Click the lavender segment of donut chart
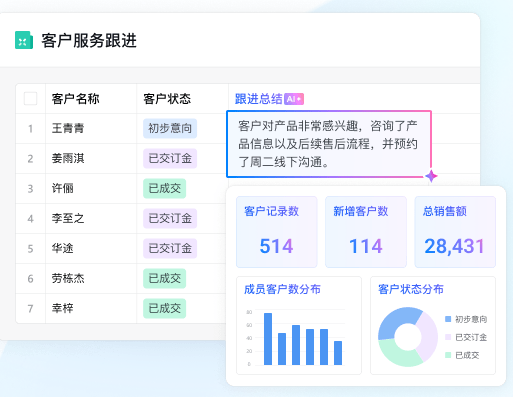 428,337
